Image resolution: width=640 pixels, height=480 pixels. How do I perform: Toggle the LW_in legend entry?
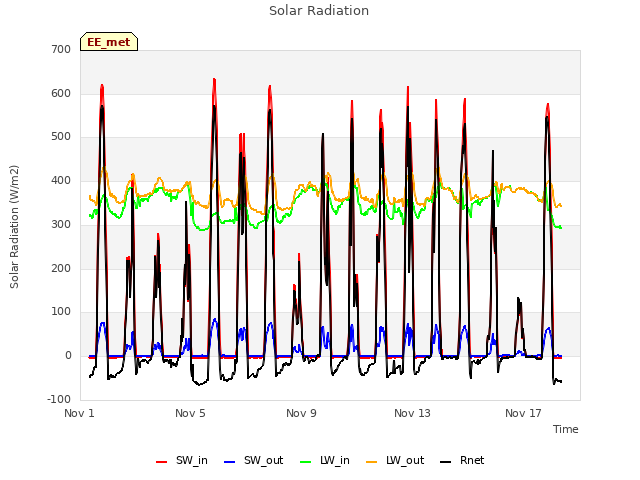[324, 460]
